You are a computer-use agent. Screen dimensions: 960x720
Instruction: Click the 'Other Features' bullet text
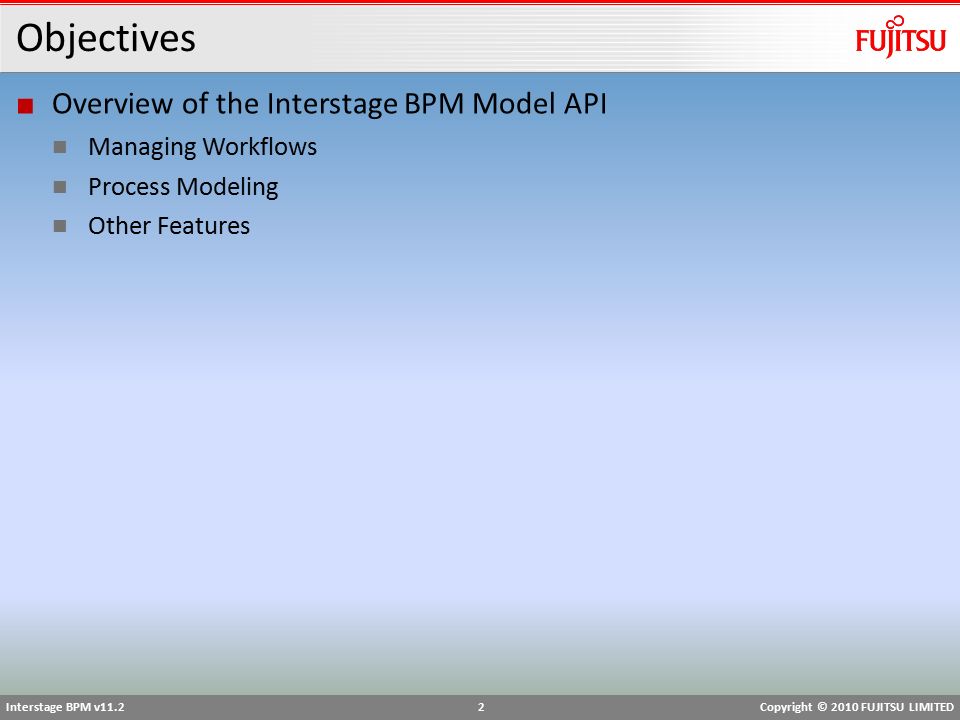coord(169,226)
